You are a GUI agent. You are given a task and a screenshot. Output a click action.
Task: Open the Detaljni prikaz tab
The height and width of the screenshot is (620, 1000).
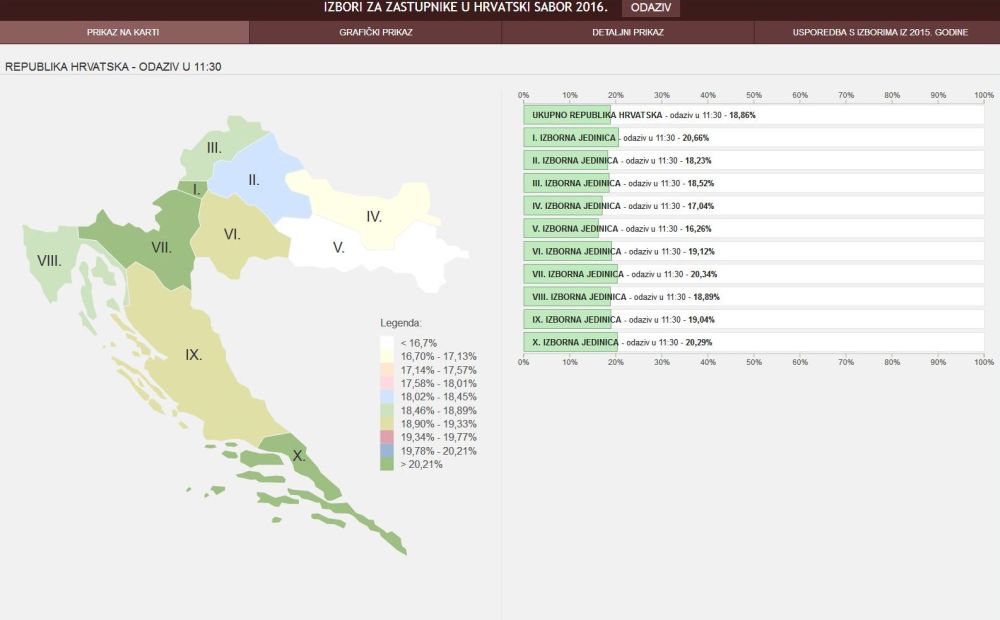(x=627, y=32)
